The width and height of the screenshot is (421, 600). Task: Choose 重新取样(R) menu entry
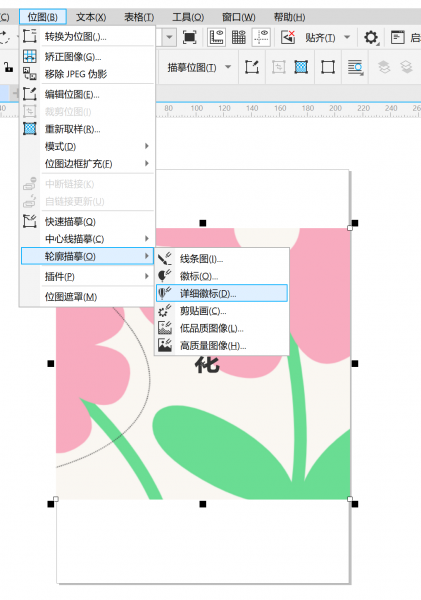[x=87, y=129]
